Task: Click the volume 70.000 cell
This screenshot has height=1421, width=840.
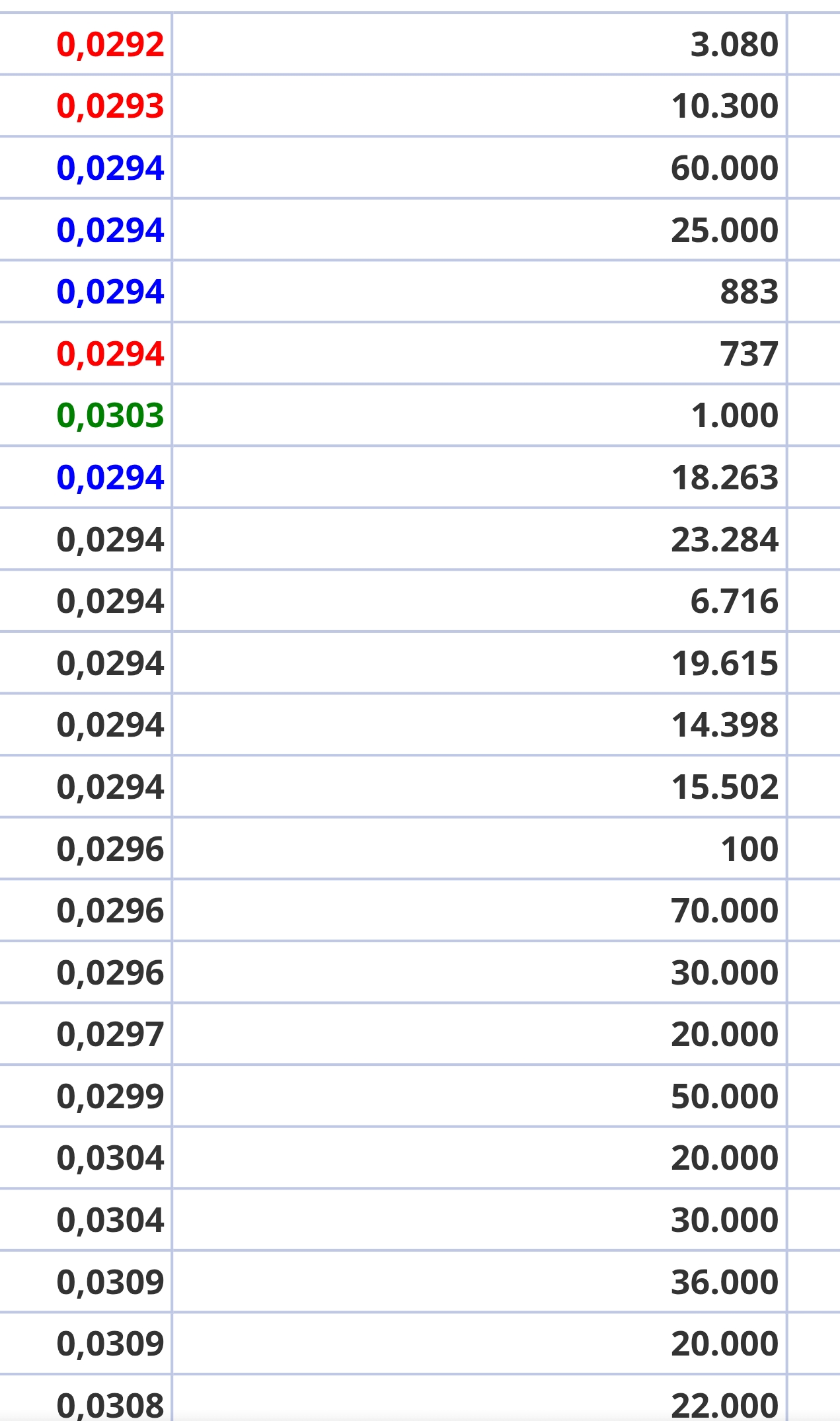Action: (x=479, y=910)
